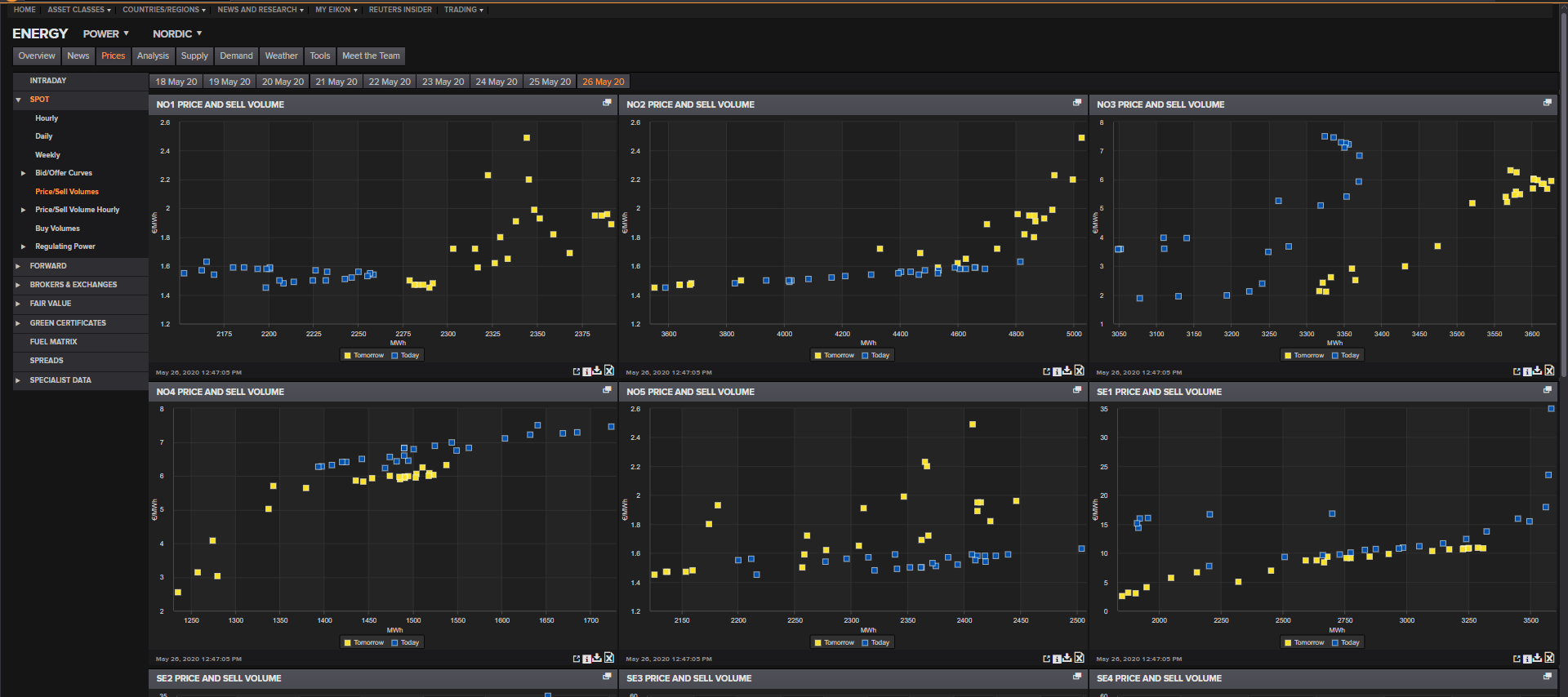Show info for the NO3 chart
The image size is (1568, 697).
pos(1527,371)
